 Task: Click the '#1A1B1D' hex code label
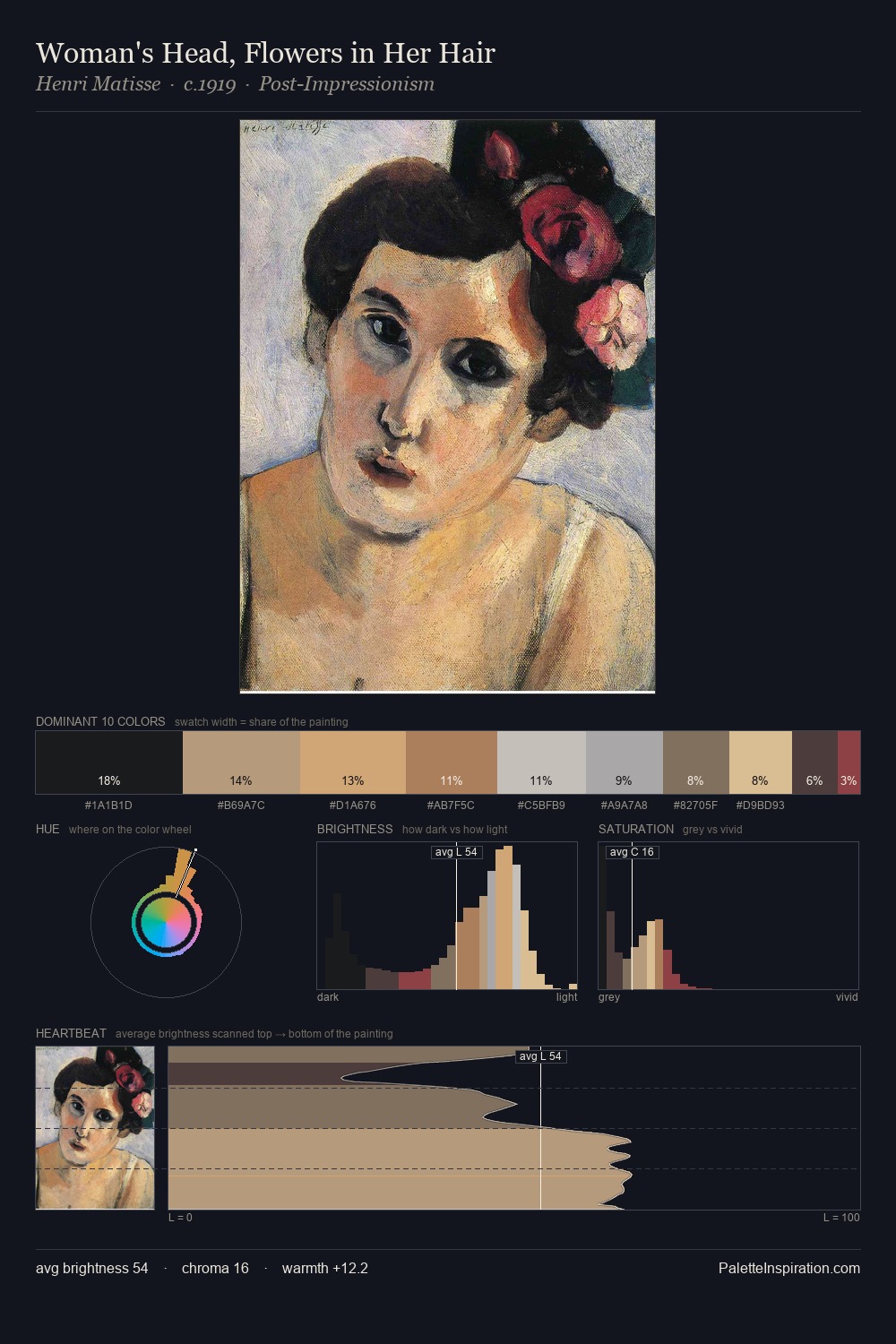click(x=108, y=806)
